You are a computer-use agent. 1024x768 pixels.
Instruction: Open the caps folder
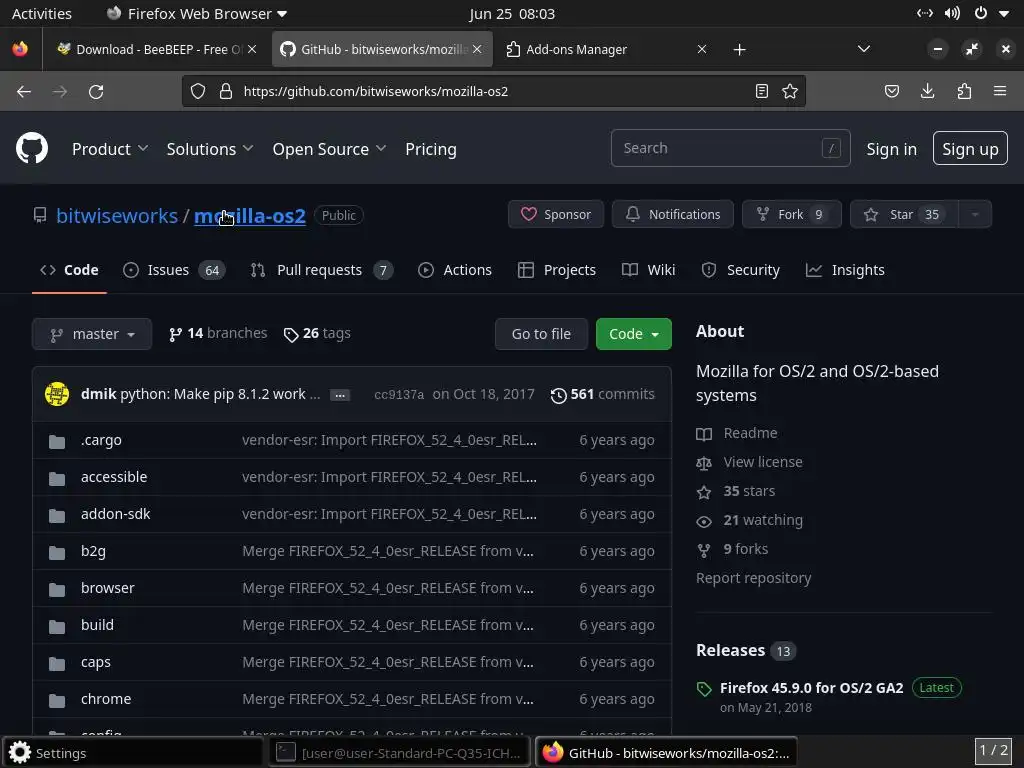coord(96,662)
